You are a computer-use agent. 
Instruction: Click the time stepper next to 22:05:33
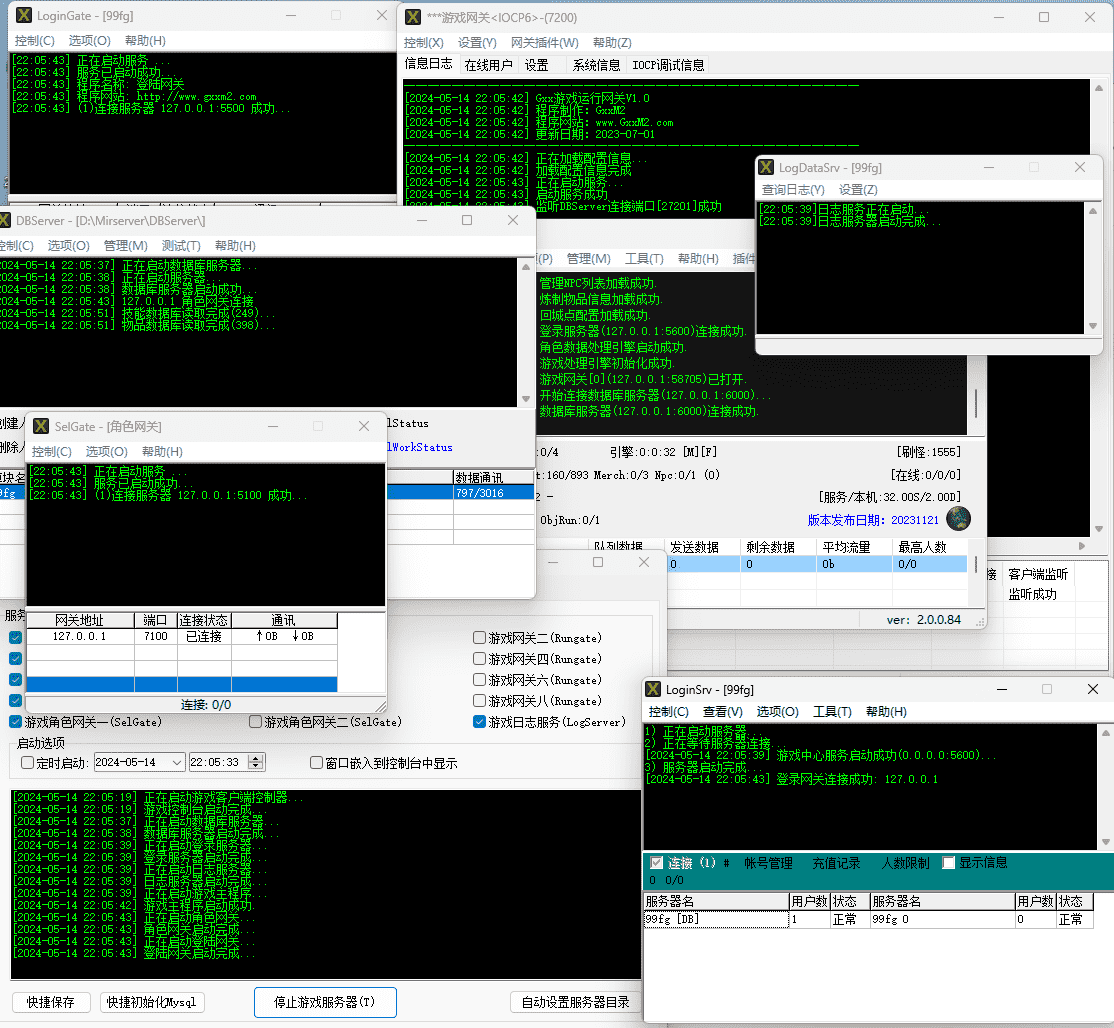tap(256, 762)
